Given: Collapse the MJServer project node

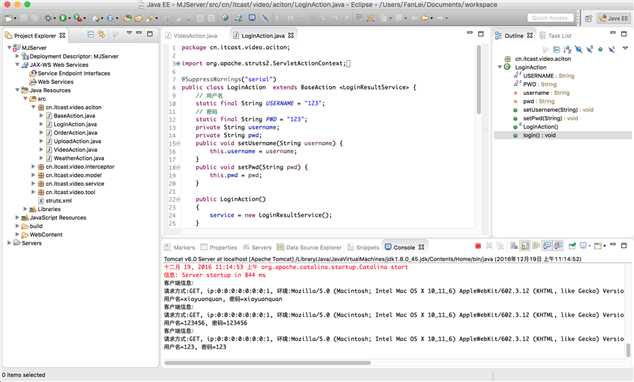Looking at the screenshot, I should (x=9, y=48).
